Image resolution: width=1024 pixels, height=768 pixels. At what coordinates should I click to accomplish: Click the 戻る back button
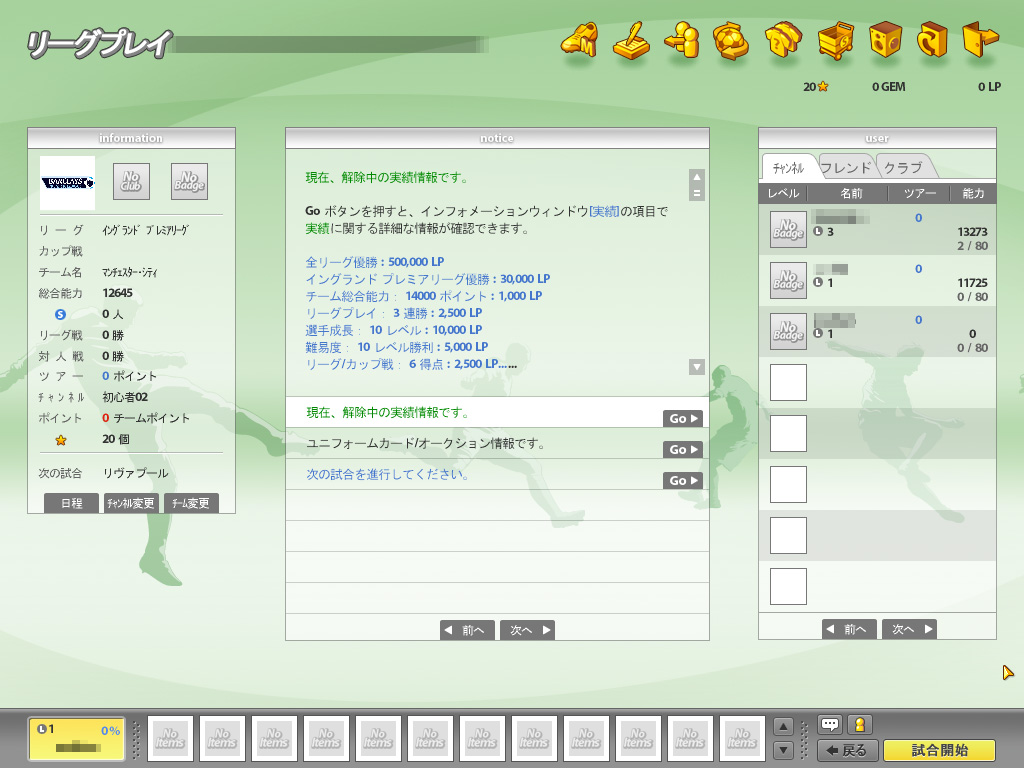(x=848, y=750)
